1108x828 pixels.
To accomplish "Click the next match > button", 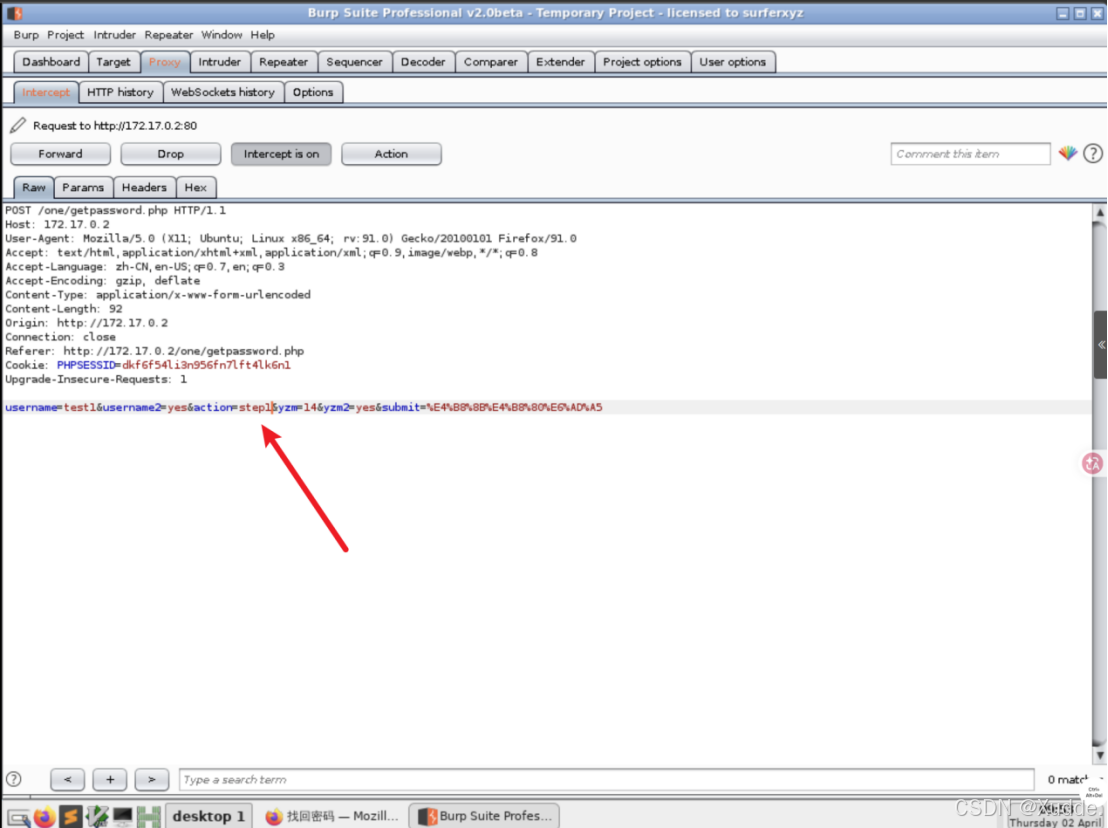I will [152, 780].
